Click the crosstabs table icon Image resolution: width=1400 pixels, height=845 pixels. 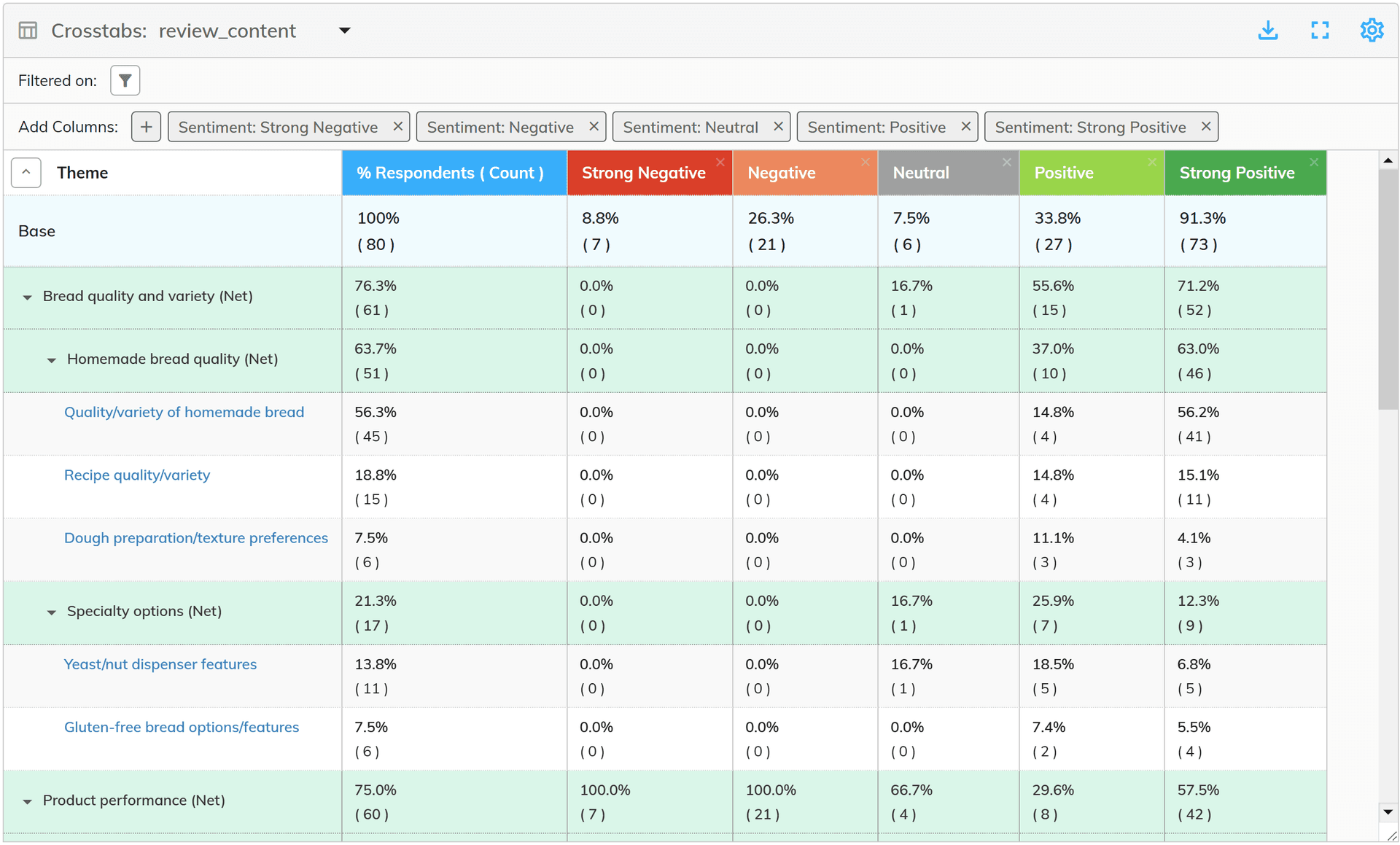point(28,31)
